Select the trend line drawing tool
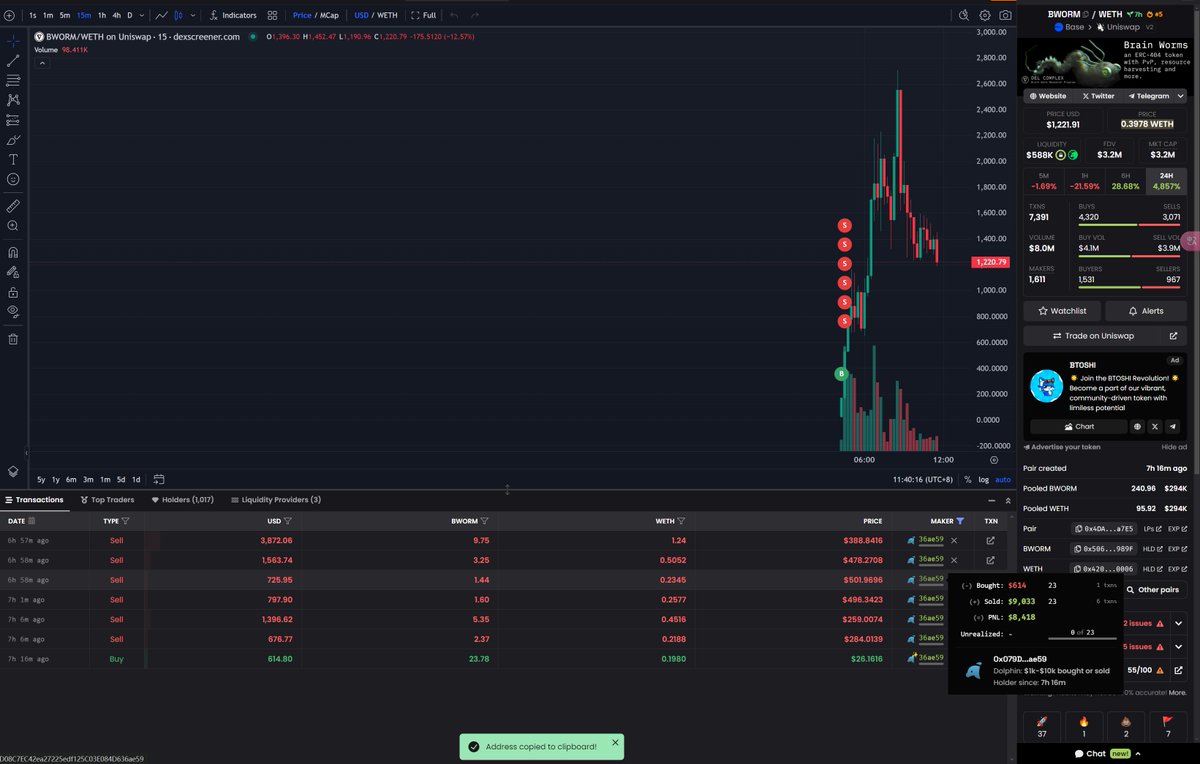This screenshot has width=1200, height=764. pos(13,61)
